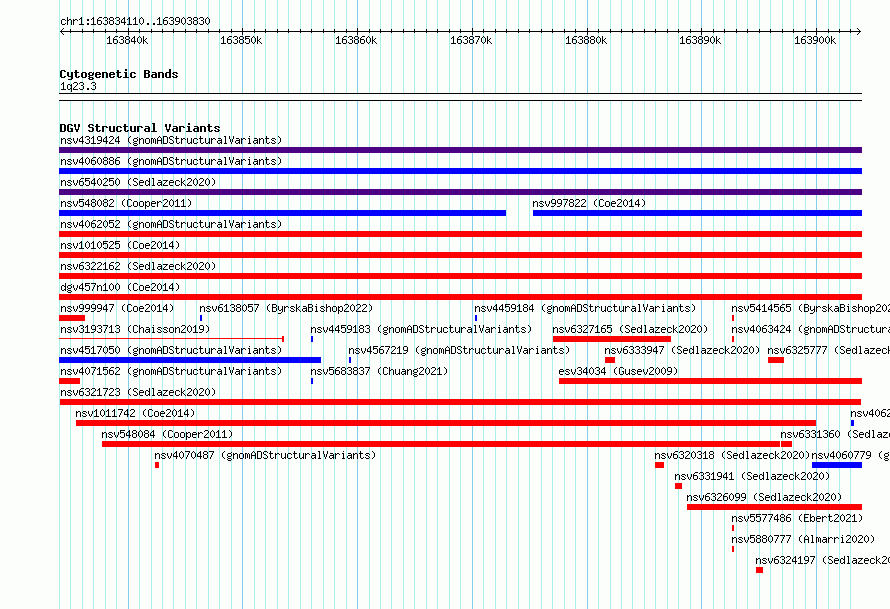Viewport: 890px width, 609px height.
Task: Open the nsv6326099 (Sedlazeck2020) label
Action: pos(764,497)
